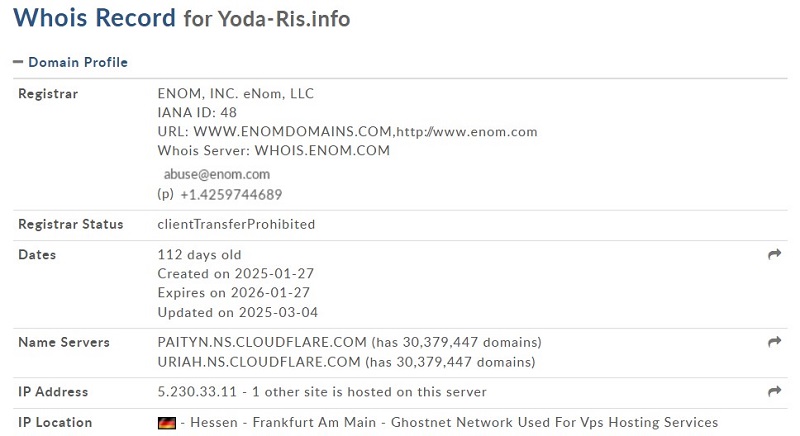Click the share arrow in IP Address row
This screenshot has width=800, height=436.
774,391
